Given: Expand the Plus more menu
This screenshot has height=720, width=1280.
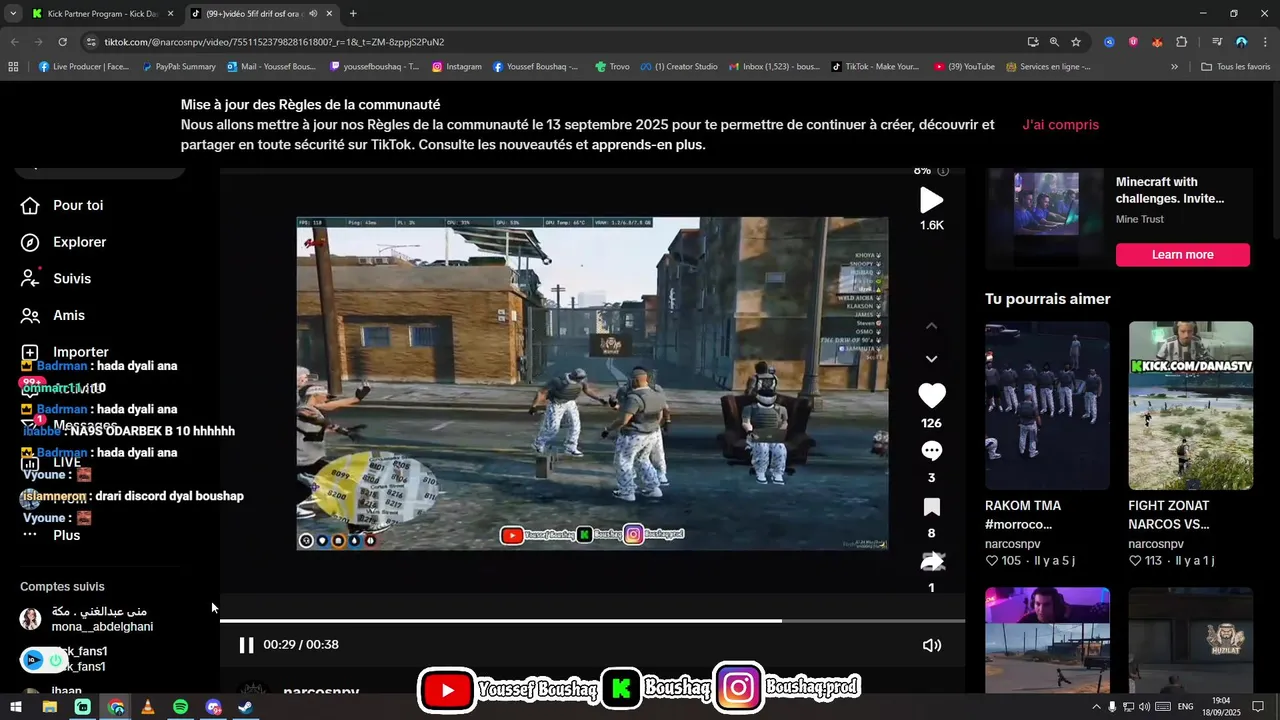Looking at the screenshot, I should [51, 535].
